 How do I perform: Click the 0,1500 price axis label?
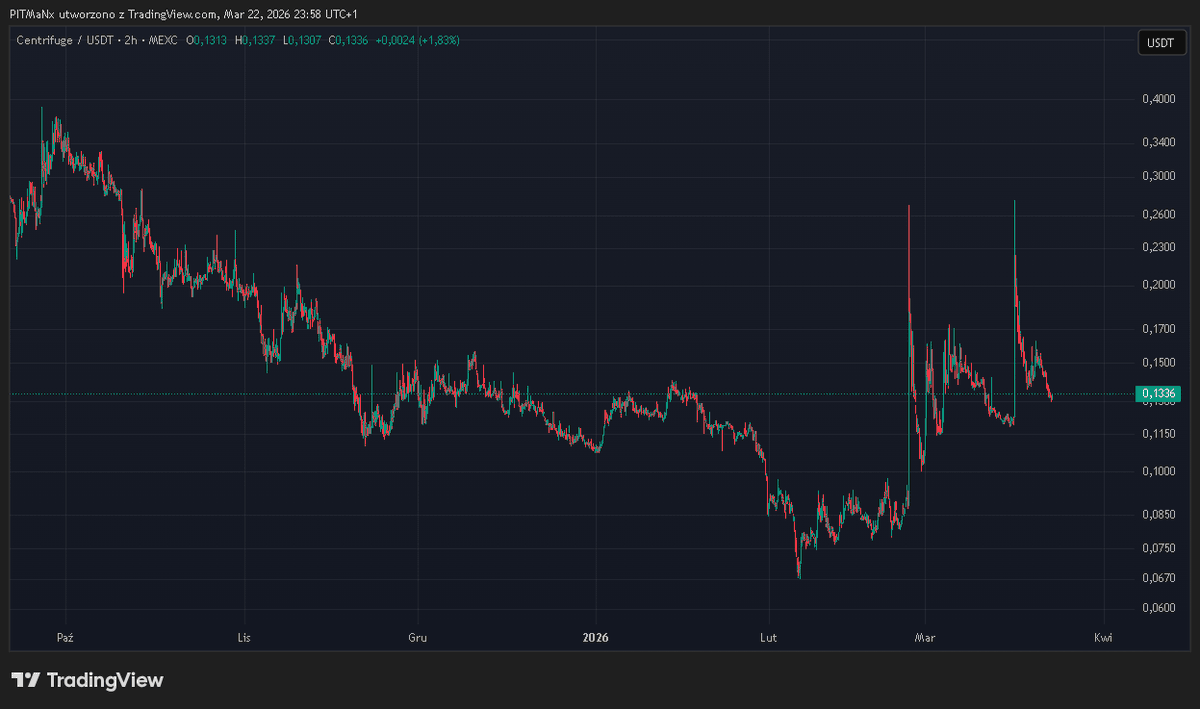tap(1159, 362)
